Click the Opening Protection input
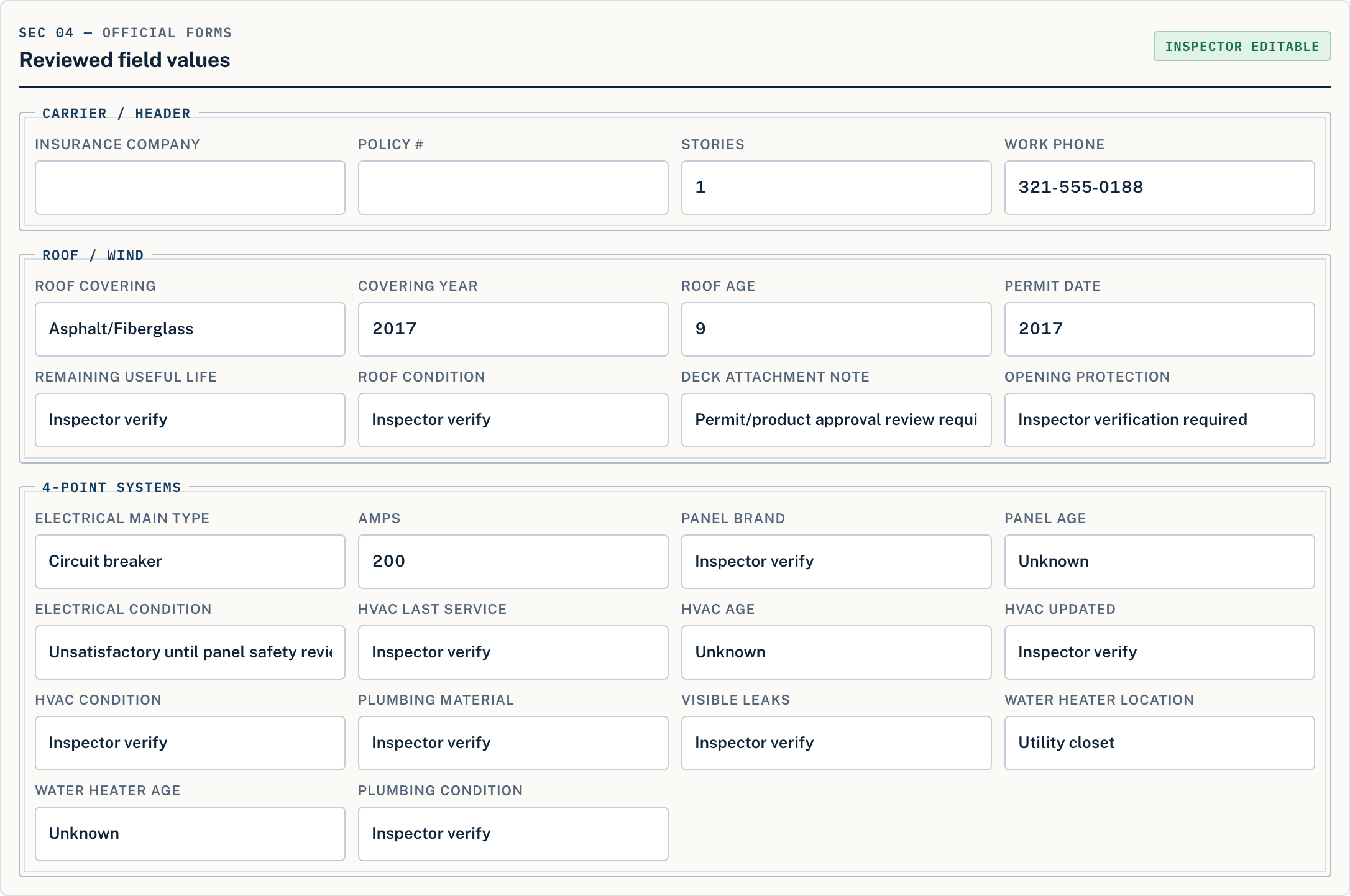This screenshot has height=896, width=1350. tap(1160, 420)
